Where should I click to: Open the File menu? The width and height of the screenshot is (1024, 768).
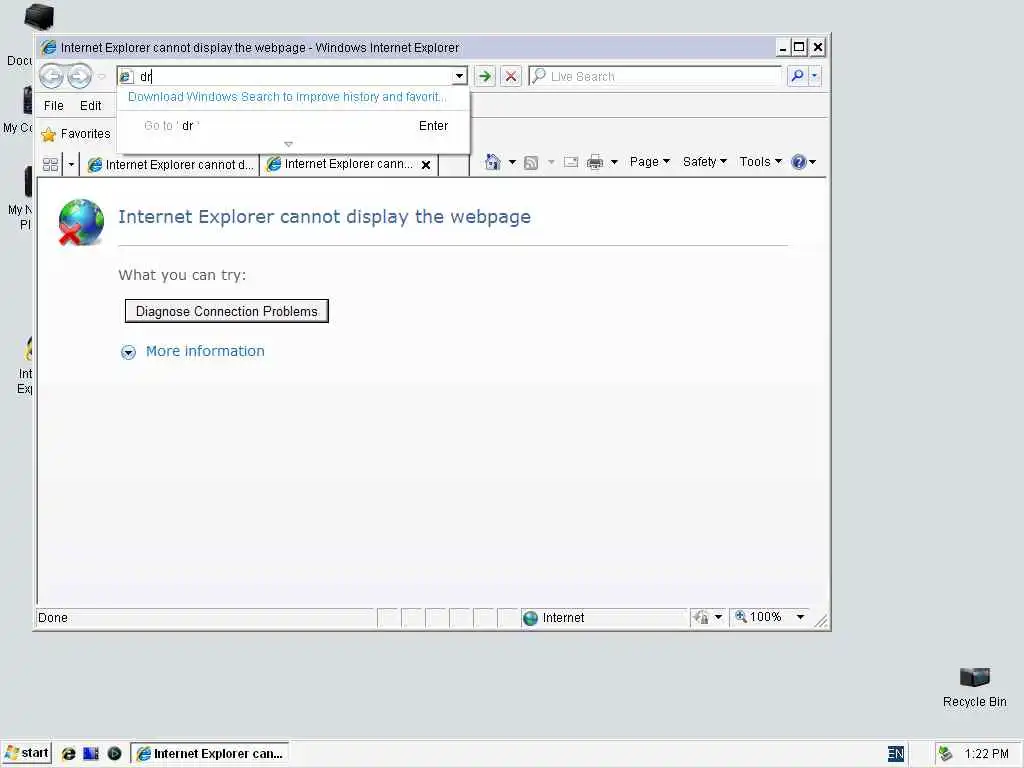pyautogui.click(x=54, y=106)
